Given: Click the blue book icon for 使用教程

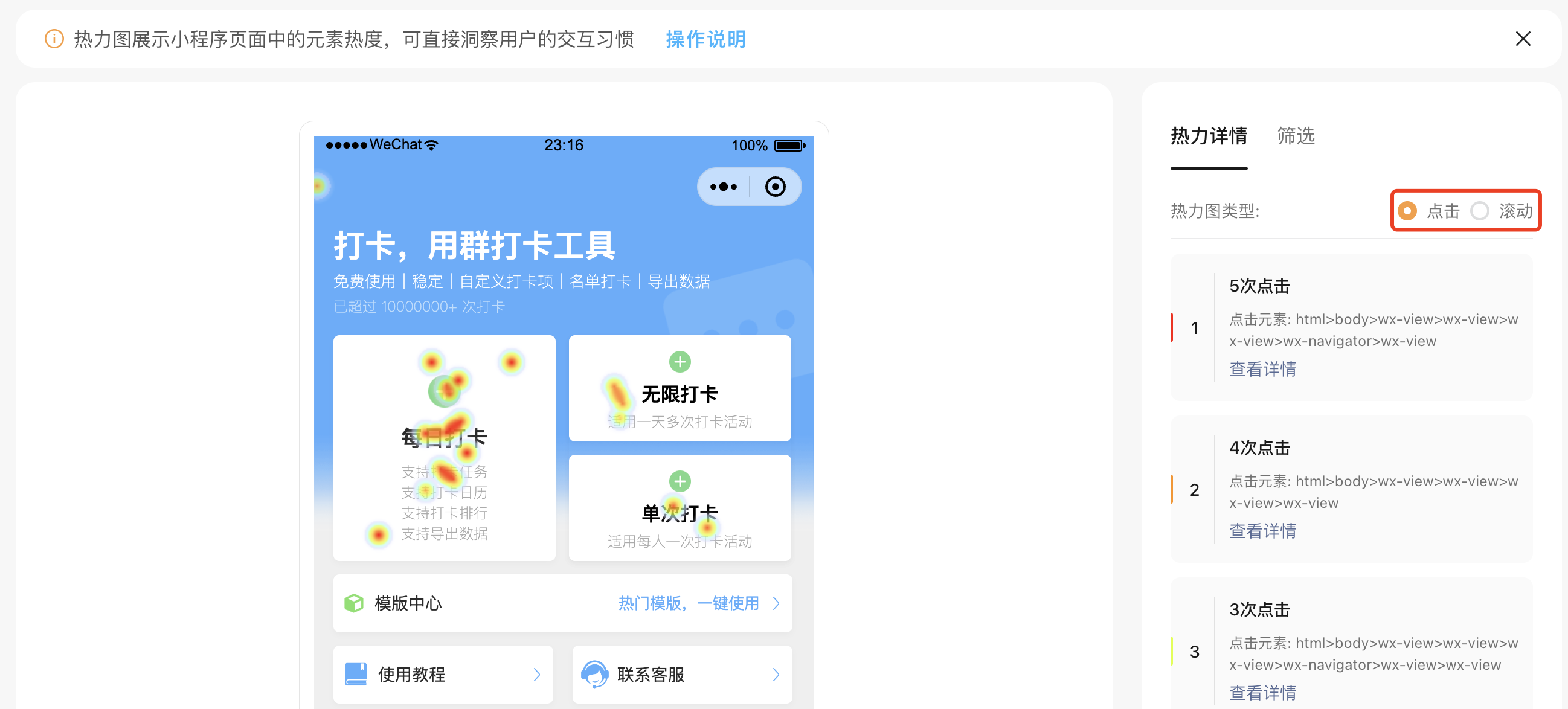Looking at the screenshot, I should [x=356, y=674].
